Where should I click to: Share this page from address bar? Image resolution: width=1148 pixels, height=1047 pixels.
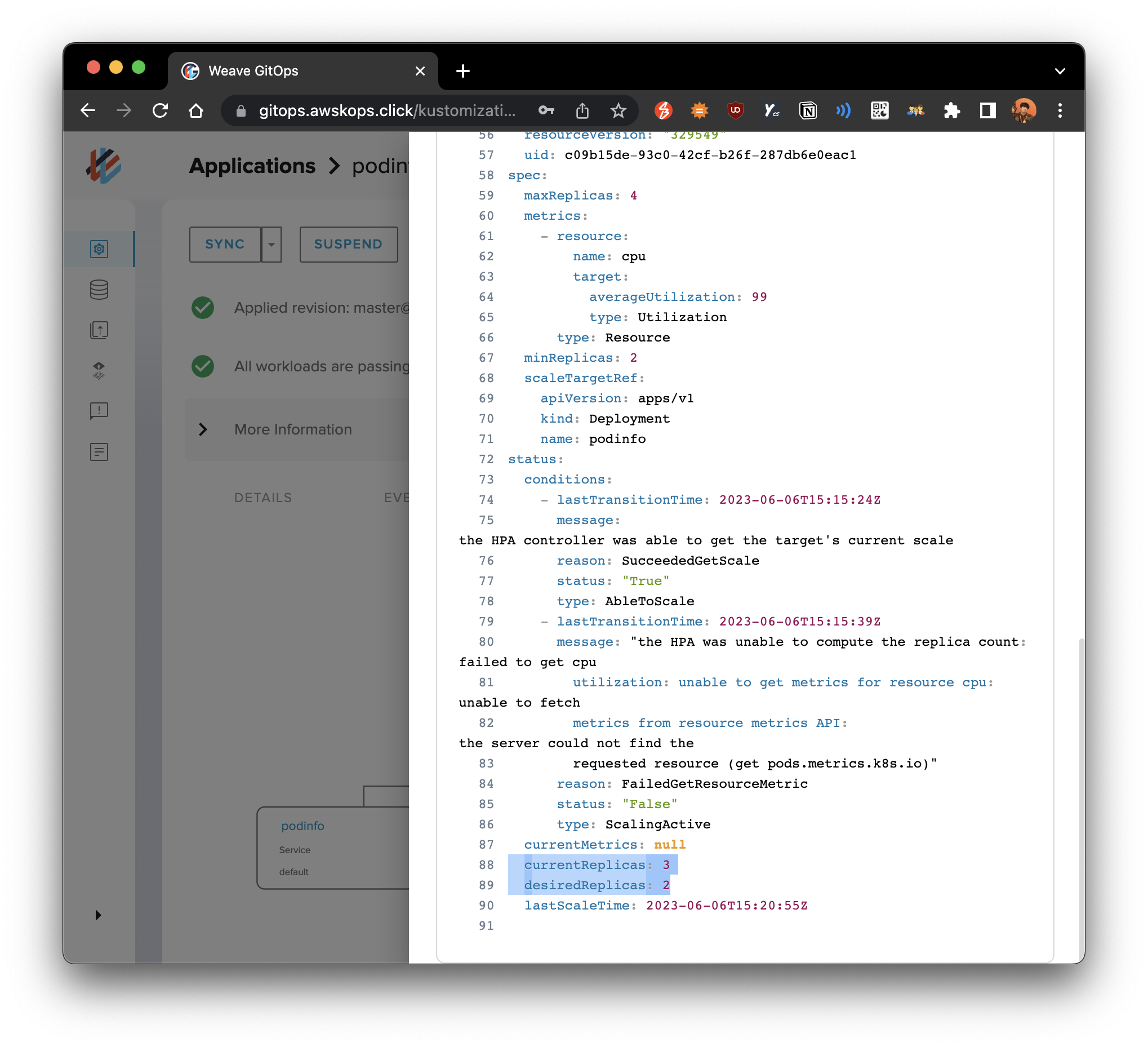pyautogui.click(x=582, y=110)
